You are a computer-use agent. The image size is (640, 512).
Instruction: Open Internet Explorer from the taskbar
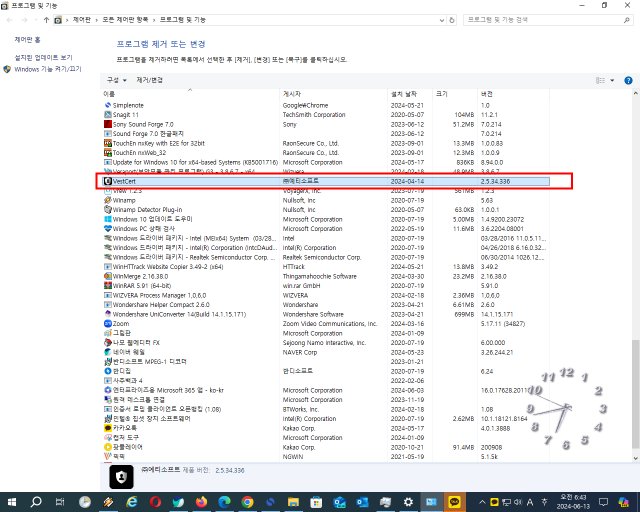point(132,502)
